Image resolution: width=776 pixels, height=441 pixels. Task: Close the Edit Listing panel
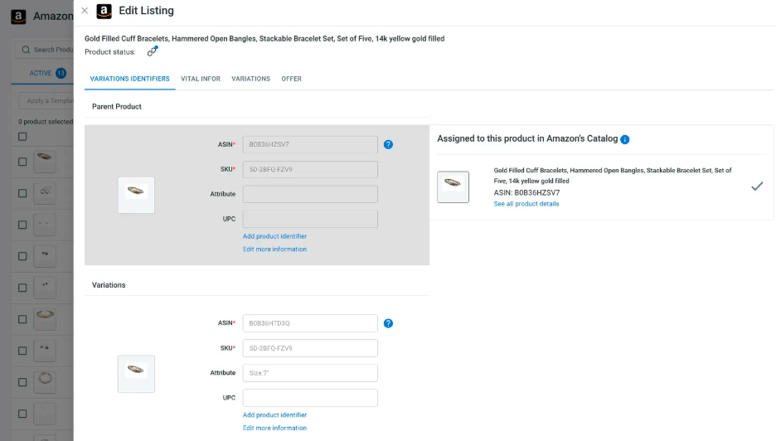(85, 10)
